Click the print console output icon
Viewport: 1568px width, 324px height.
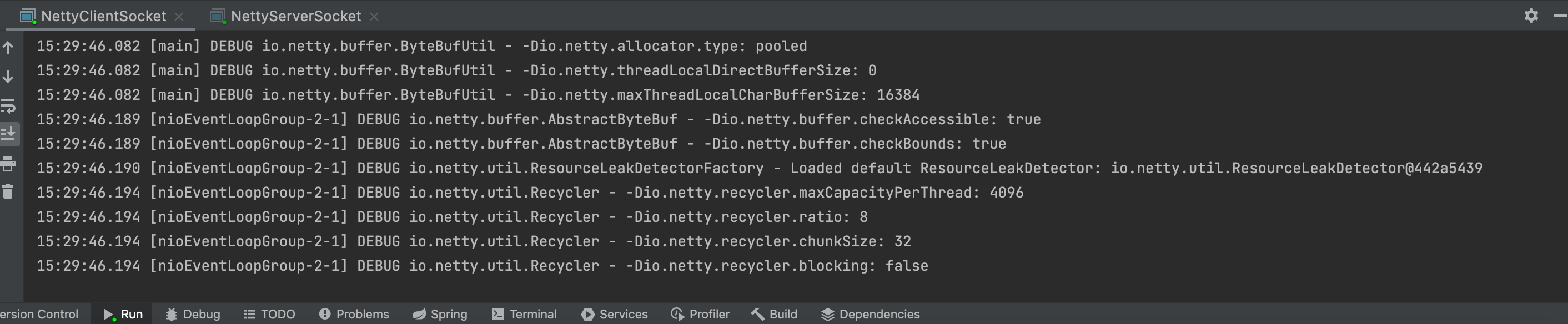tap(8, 163)
